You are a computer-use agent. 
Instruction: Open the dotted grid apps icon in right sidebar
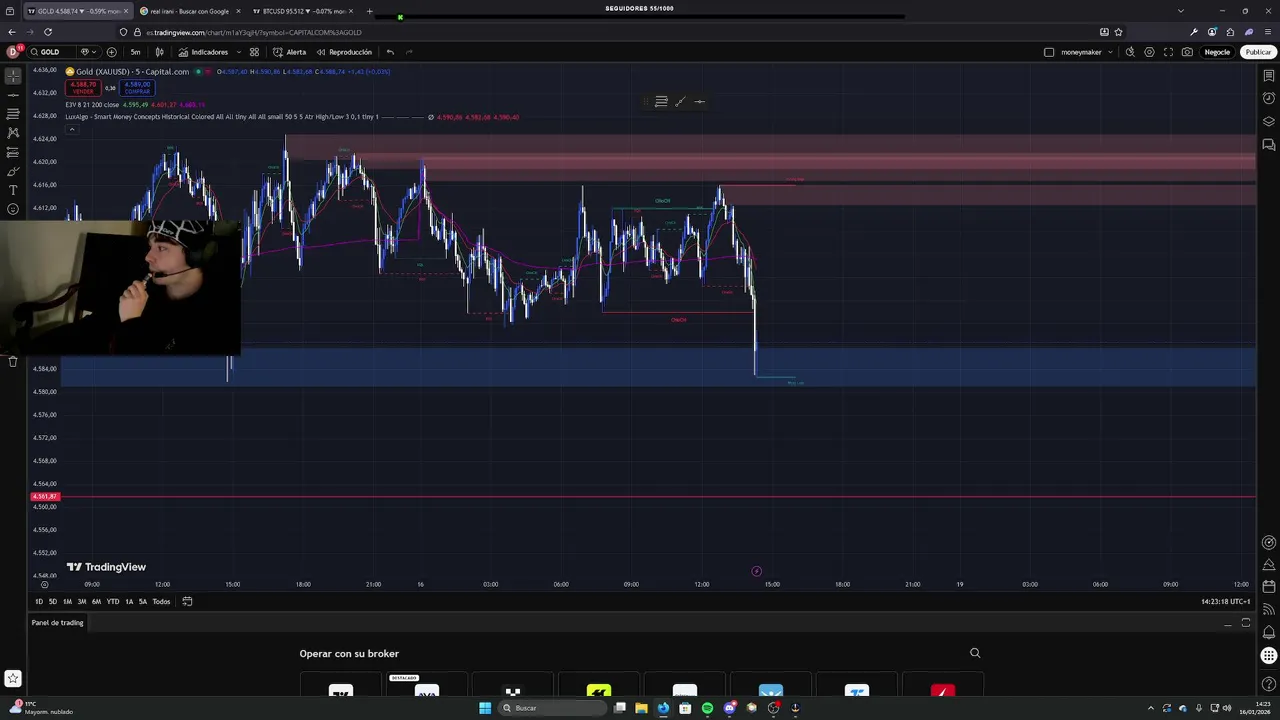1269,656
